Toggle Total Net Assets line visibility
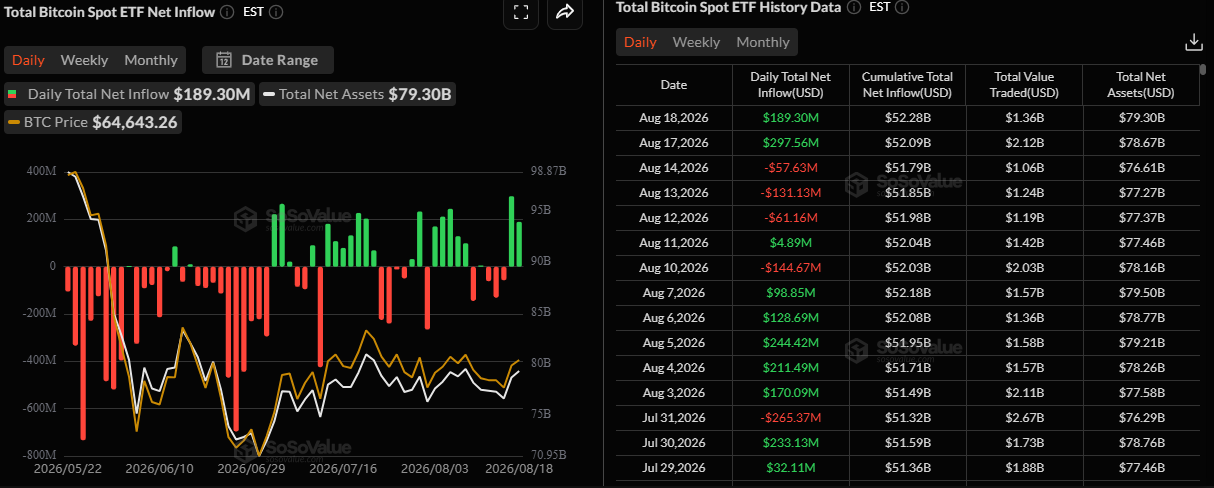1214x488 pixels. tap(357, 95)
